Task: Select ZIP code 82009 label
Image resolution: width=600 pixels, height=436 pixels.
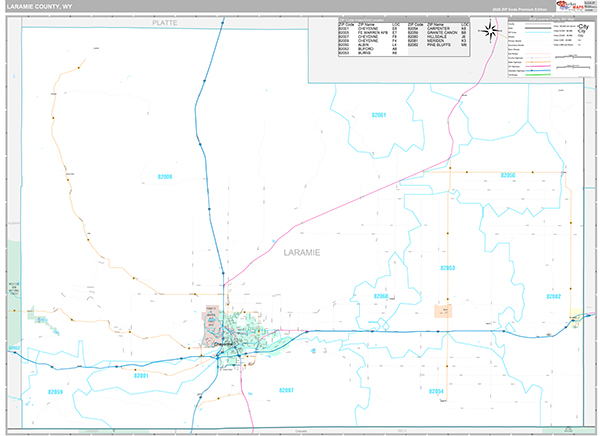Action: (165, 177)
